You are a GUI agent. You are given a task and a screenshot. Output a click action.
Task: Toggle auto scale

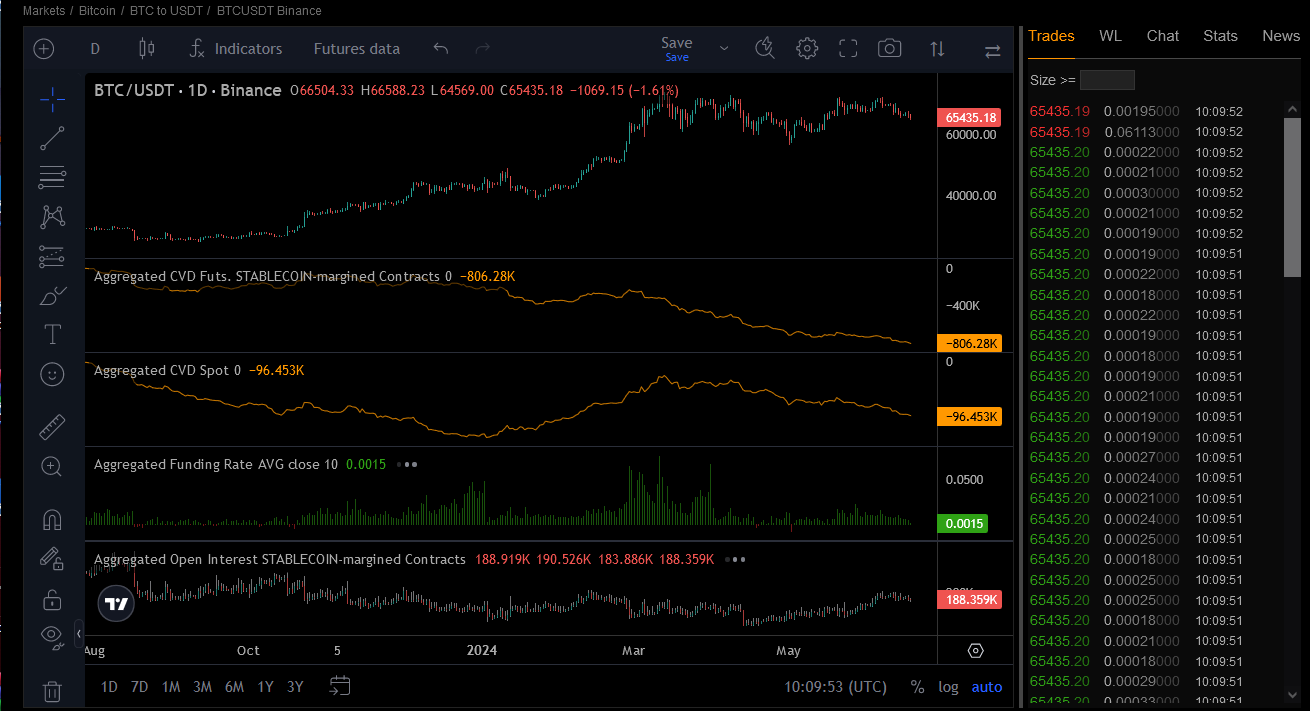point(986,687)
